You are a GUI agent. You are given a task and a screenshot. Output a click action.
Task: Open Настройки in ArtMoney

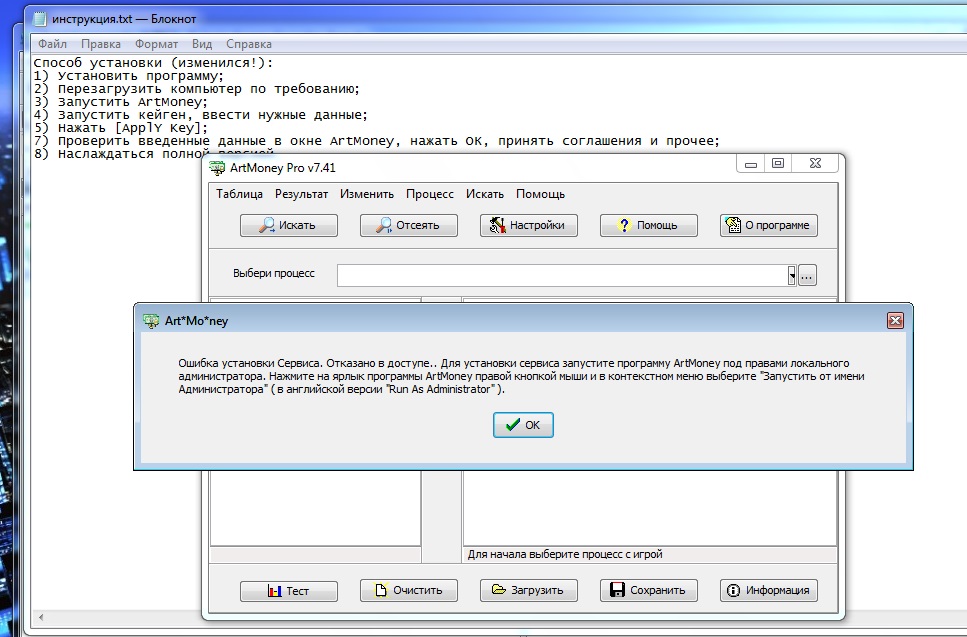[x=529, y=225]
